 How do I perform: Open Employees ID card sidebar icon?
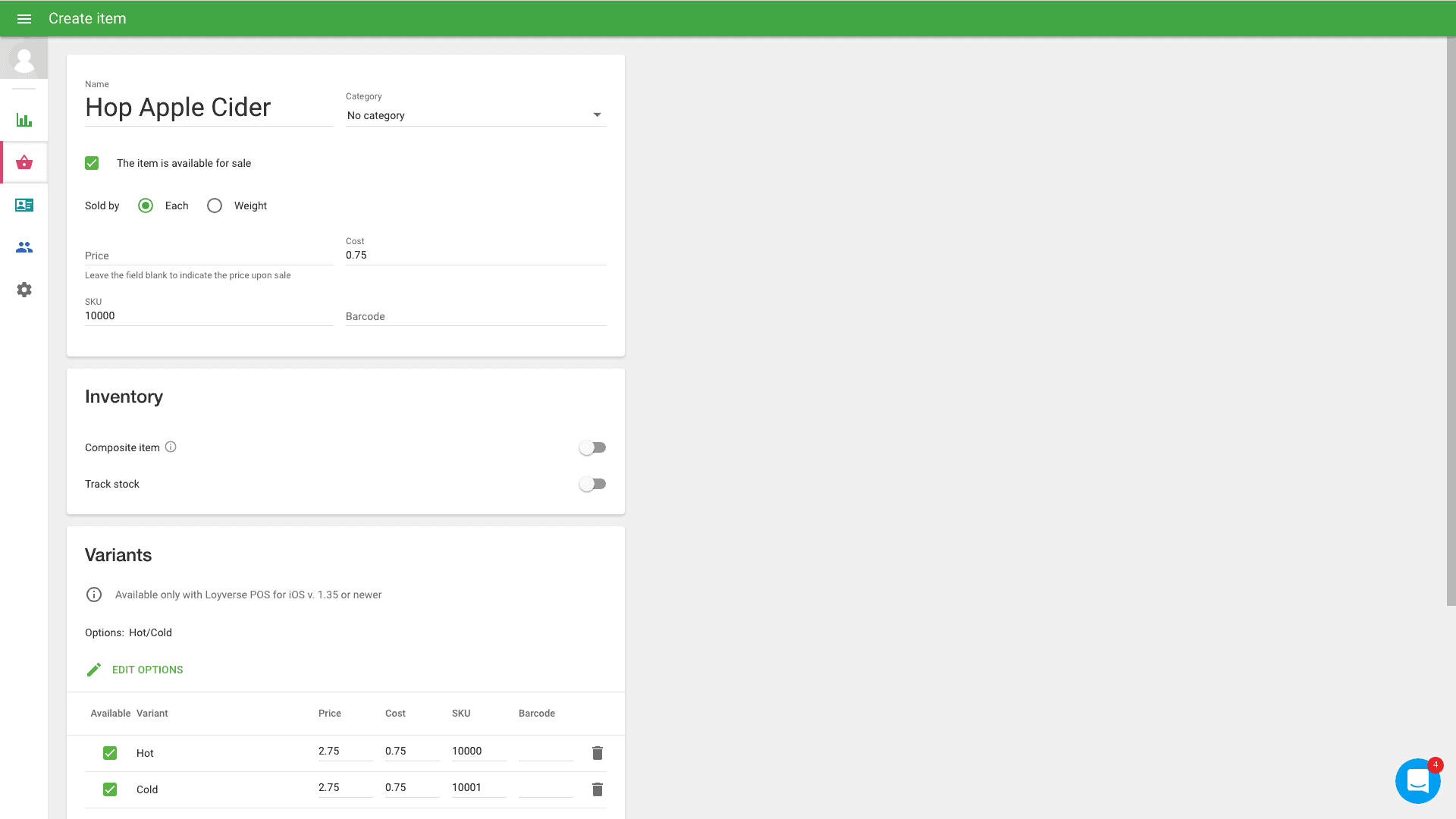(x=24, y=205)
